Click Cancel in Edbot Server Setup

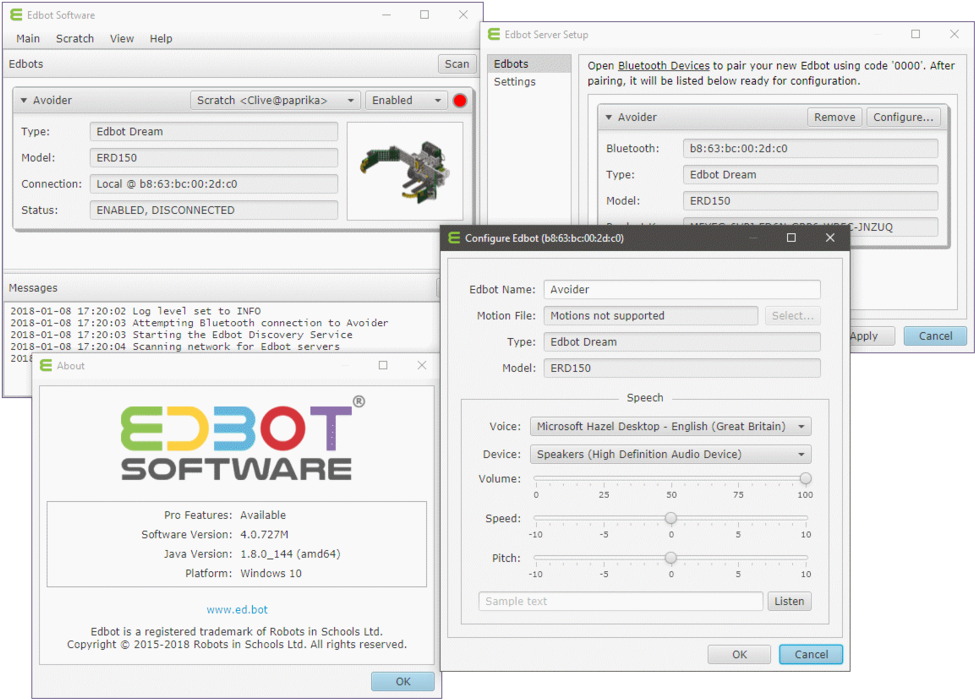coord(935,336)
